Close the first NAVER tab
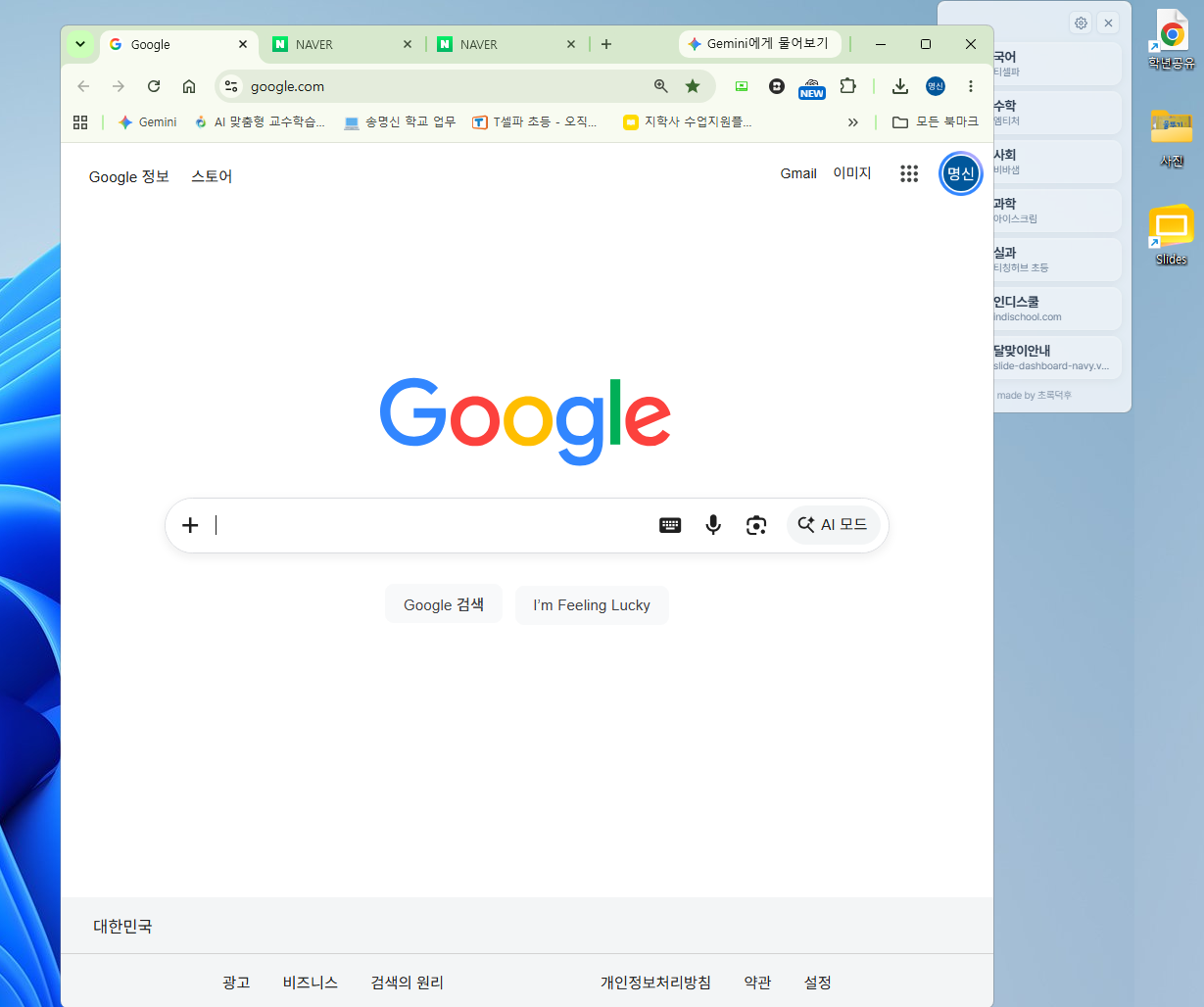 408,44
